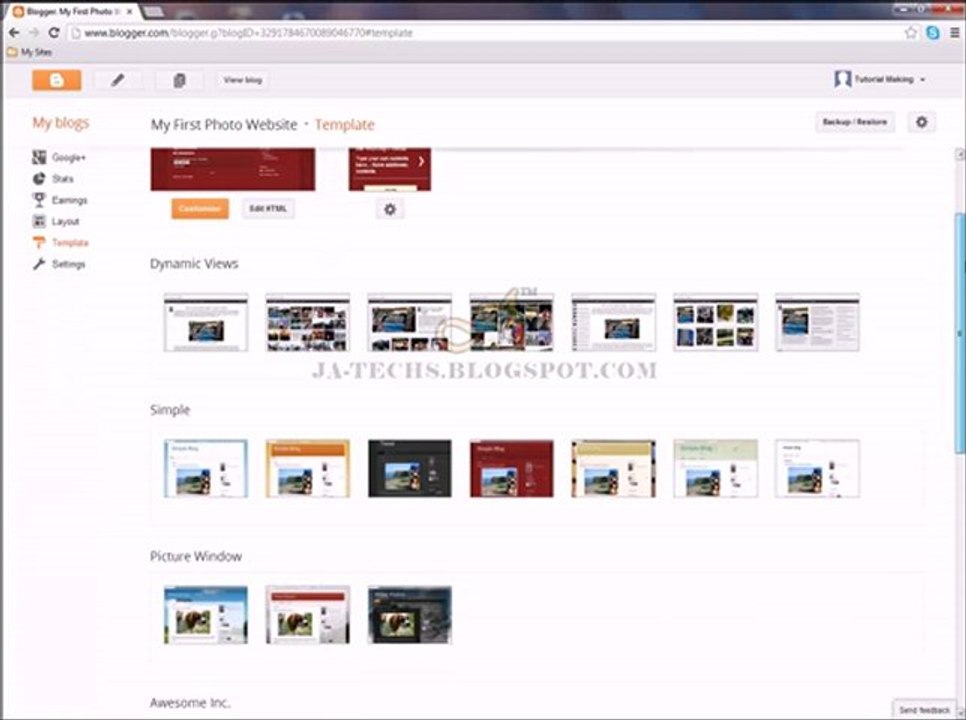Open Settings in the sidebar

tap(68, 264)
